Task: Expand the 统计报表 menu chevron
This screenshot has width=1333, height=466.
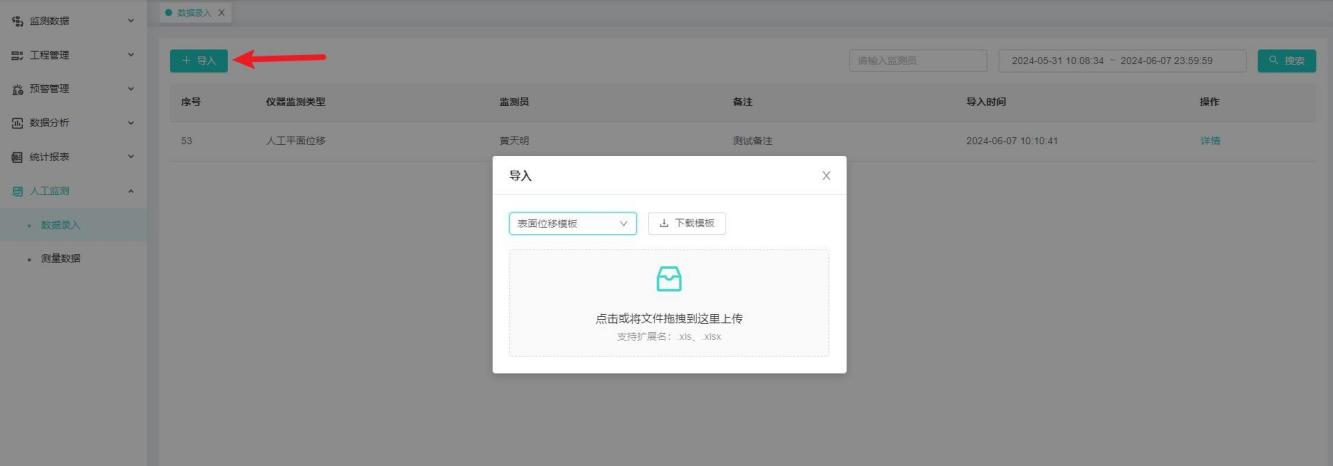Action: click(130, 157)
